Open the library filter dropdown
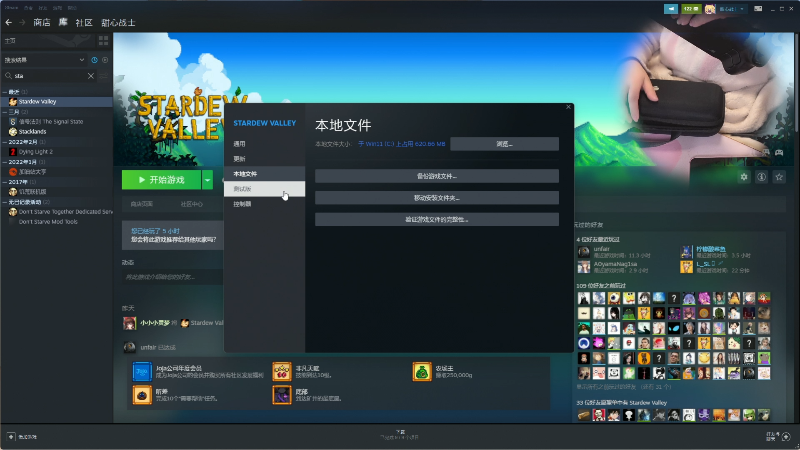The height and width of the screenshot is (450, 800). (44, 60)
